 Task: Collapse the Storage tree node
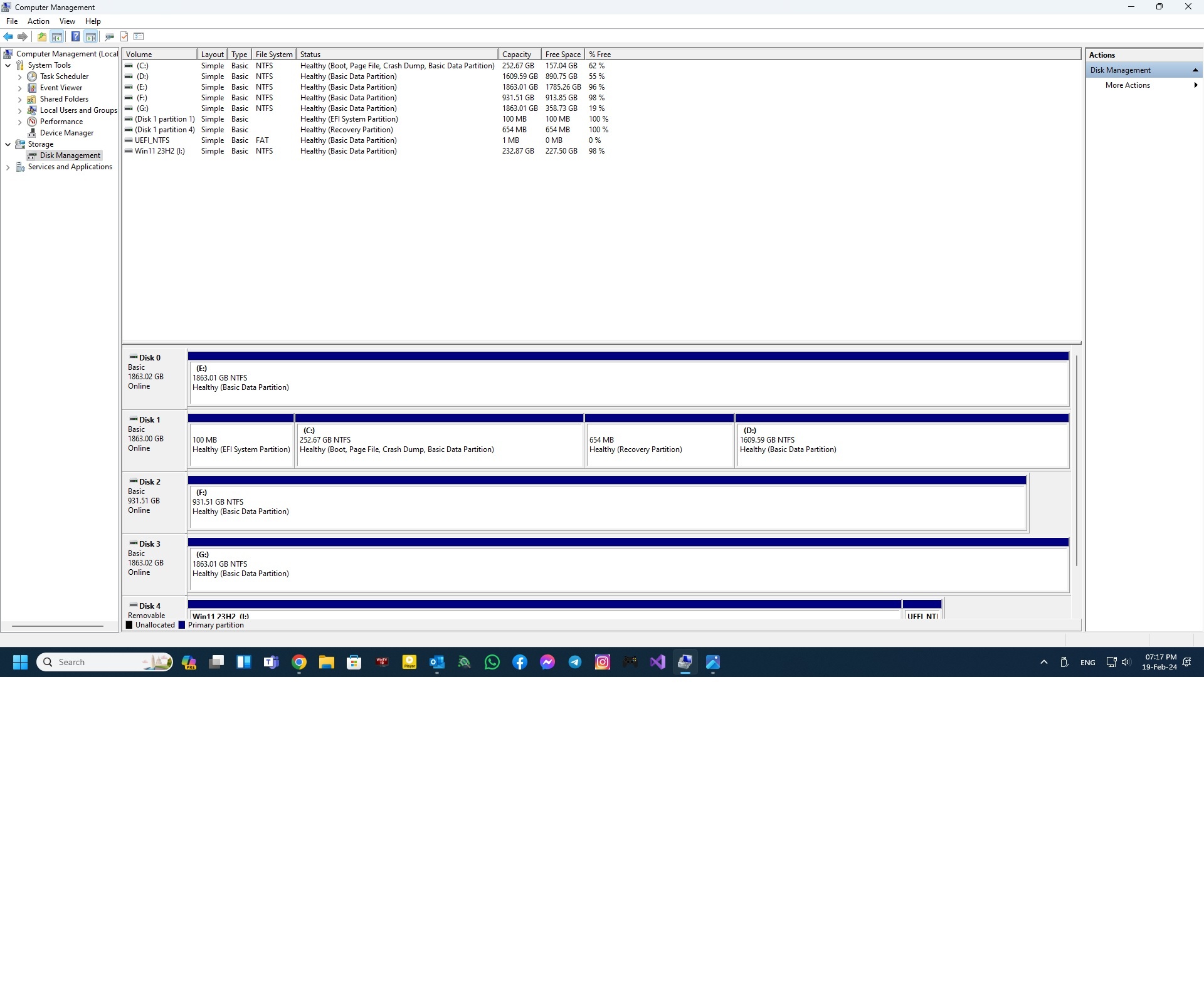8,144
